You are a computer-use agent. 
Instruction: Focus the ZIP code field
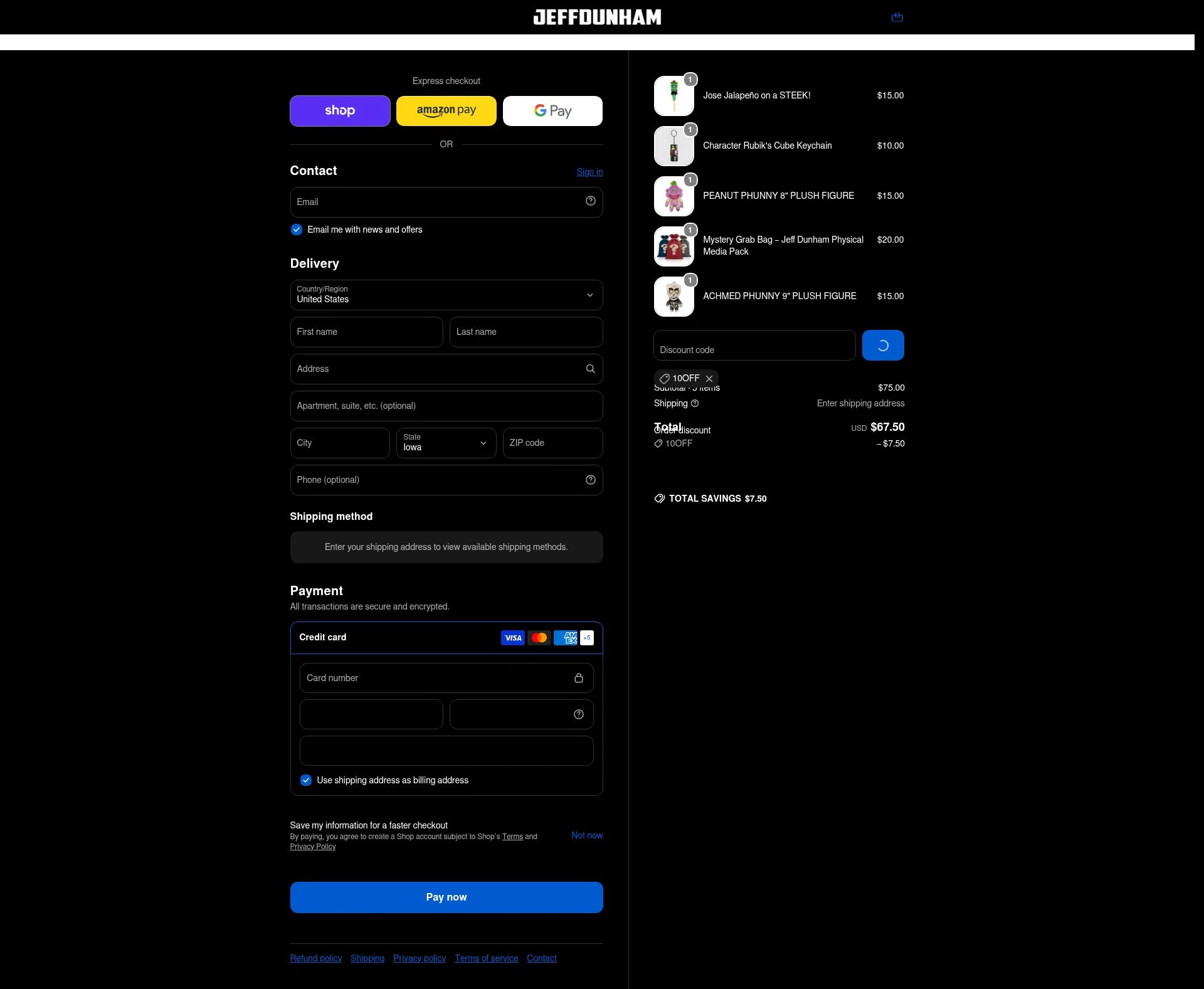[x=552, y=443]
